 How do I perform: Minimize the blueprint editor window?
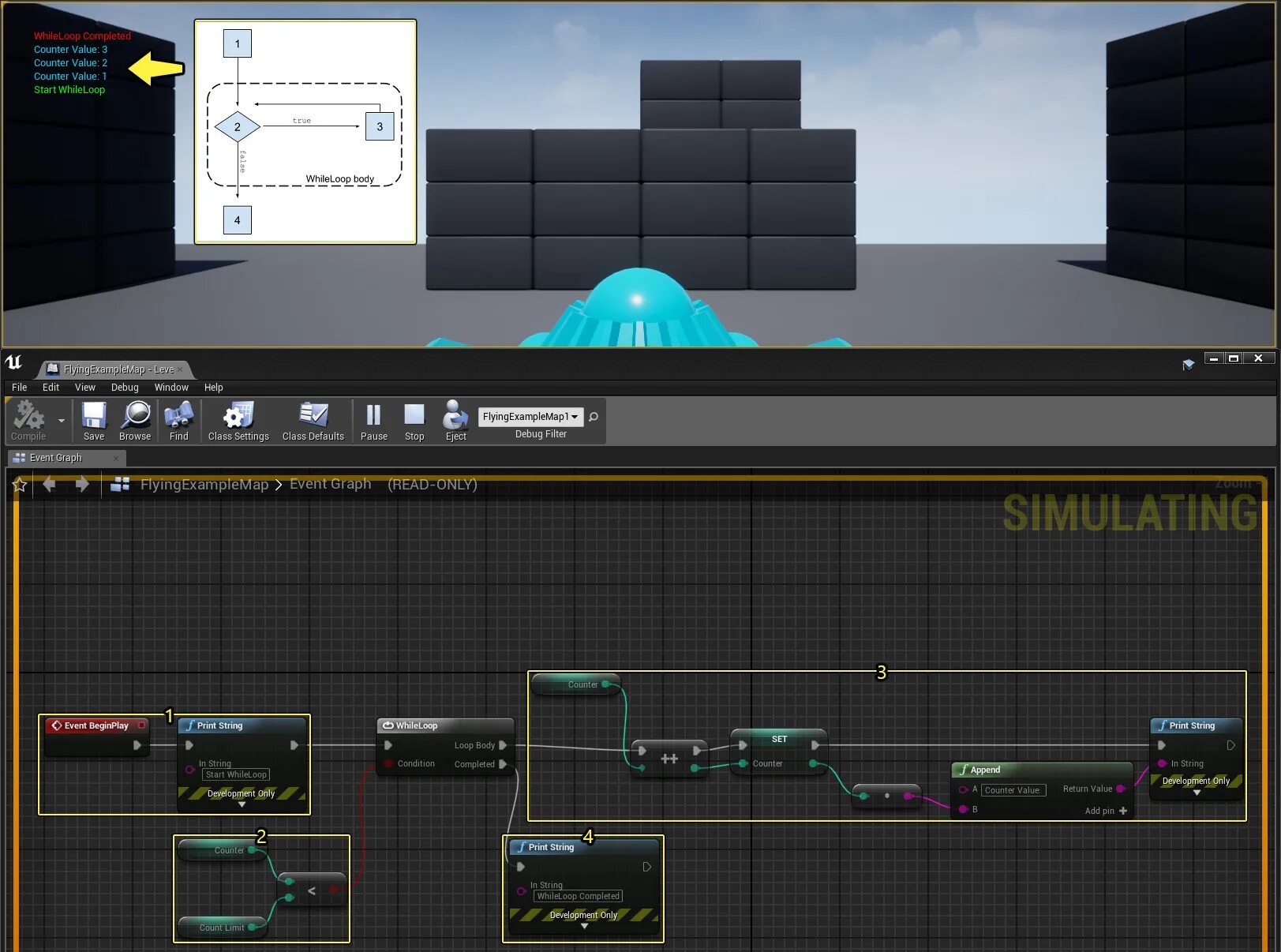pyautogui.click(x=1214, y=358)
